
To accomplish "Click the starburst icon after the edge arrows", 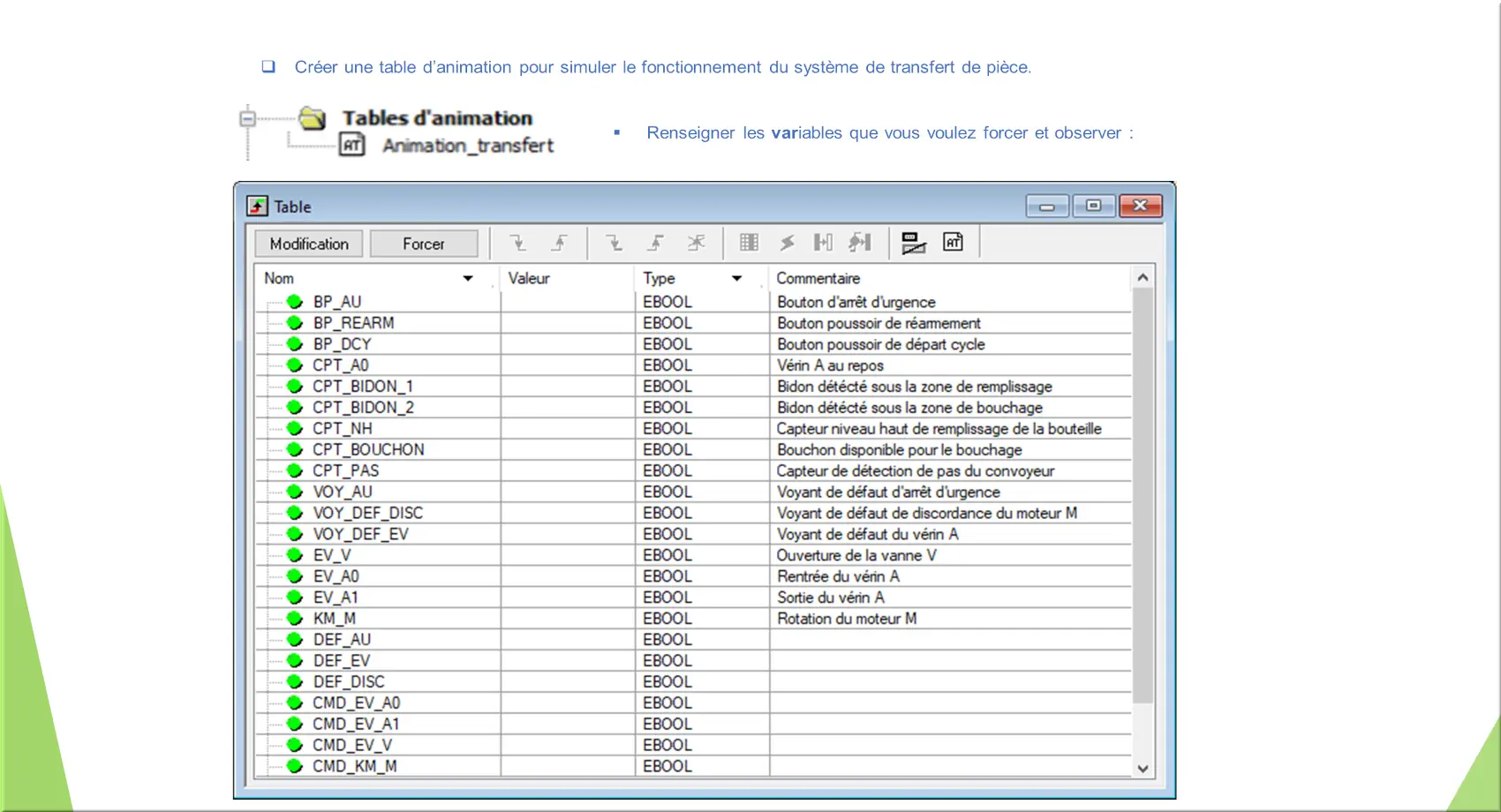I will tap(697, 243).
